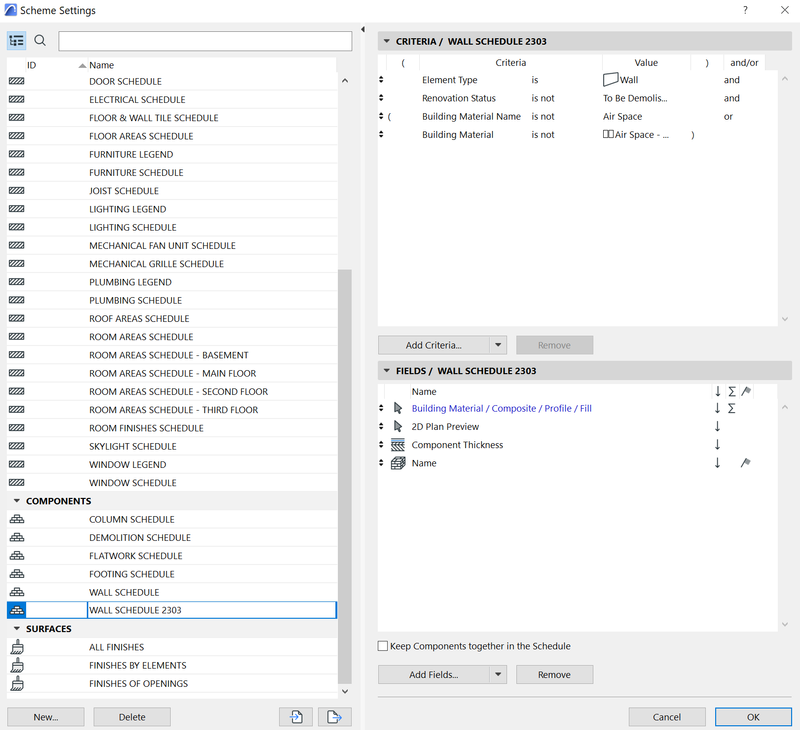800x730 pixels.
Task: Collapse the CRITERIA panel
Action: tap(387, 41)
